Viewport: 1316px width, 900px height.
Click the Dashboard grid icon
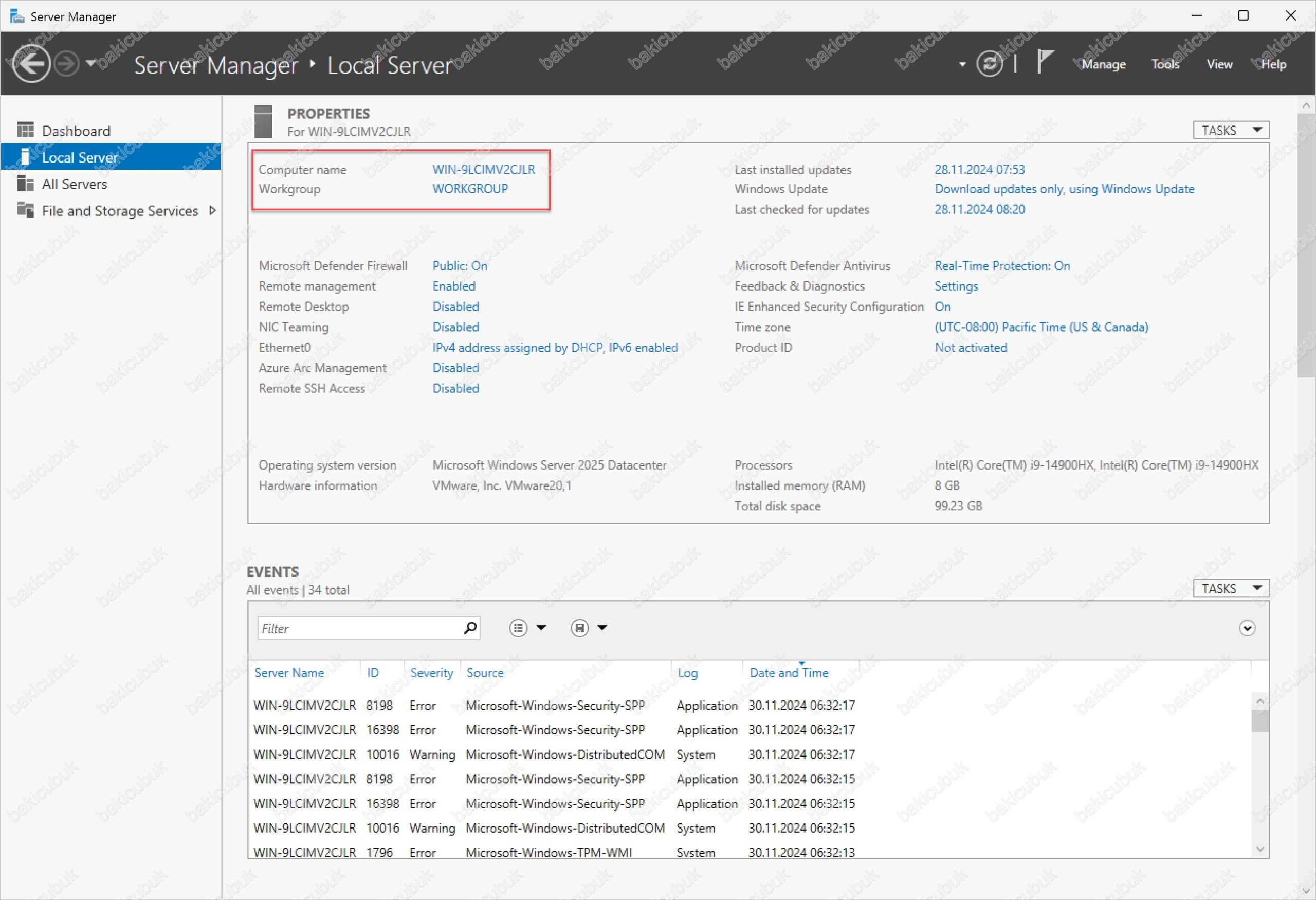(x=26, y=130)
